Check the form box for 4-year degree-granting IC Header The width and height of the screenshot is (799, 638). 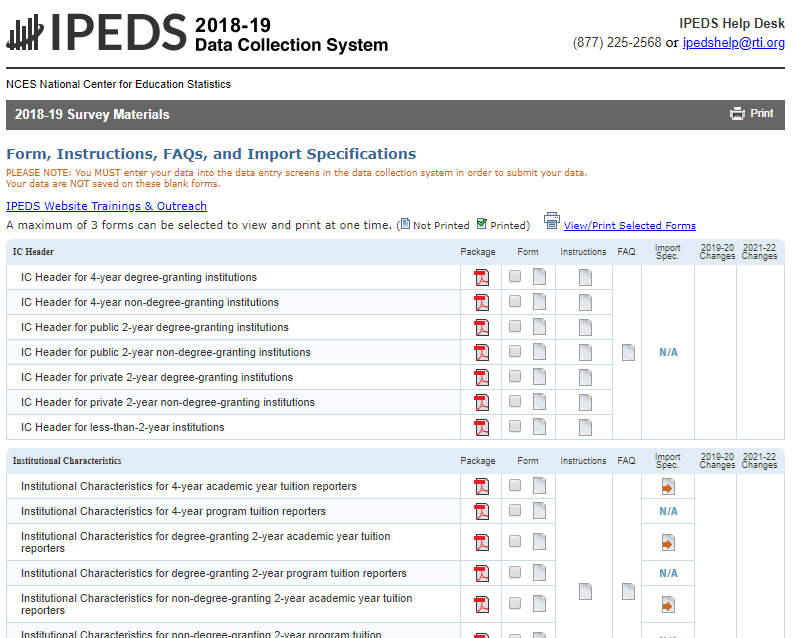[515, 277]
